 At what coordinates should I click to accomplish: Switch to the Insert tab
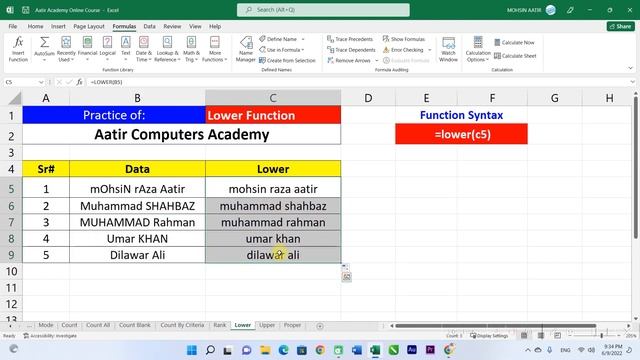point(58,26)
